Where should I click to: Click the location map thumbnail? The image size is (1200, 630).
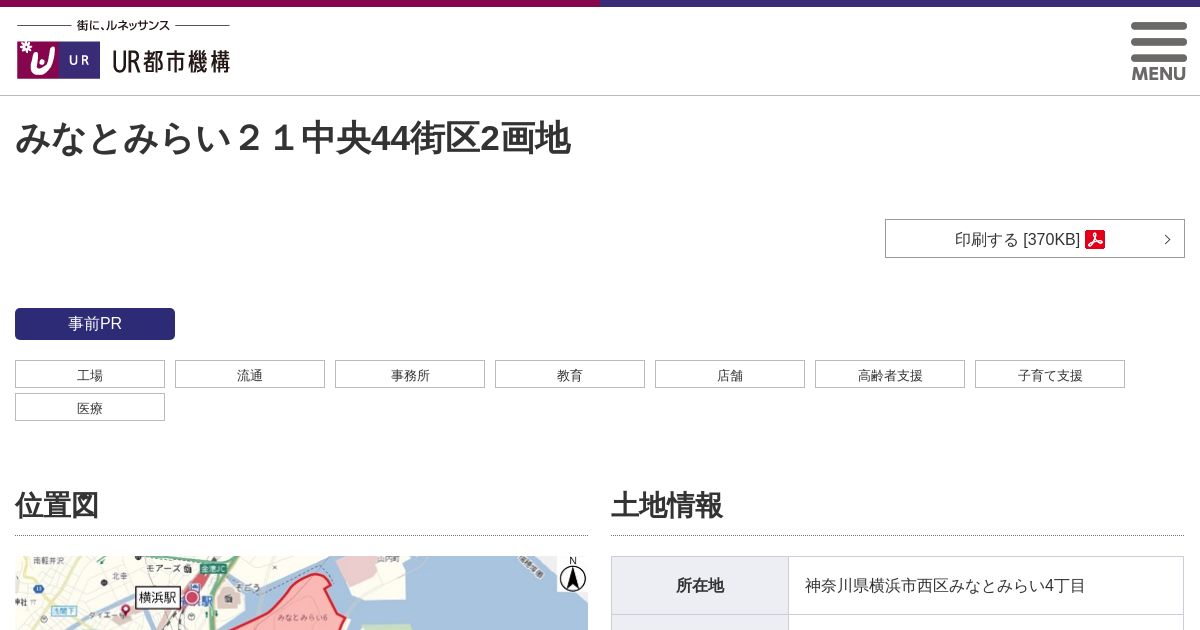click(x=301, y=593)
